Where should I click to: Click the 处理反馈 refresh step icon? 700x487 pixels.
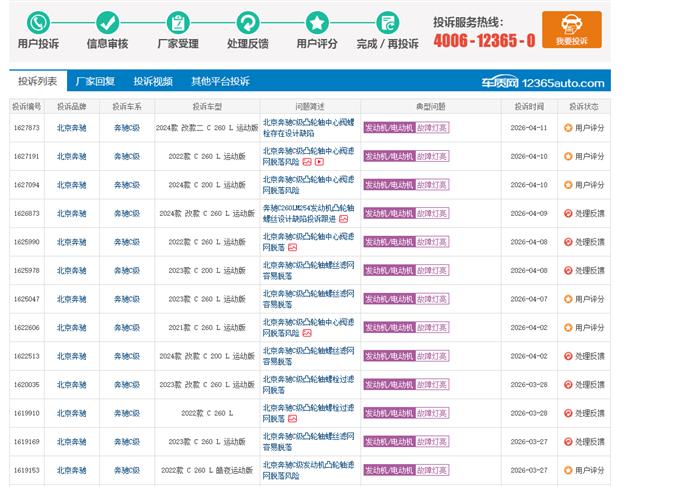tap(247, 22)
